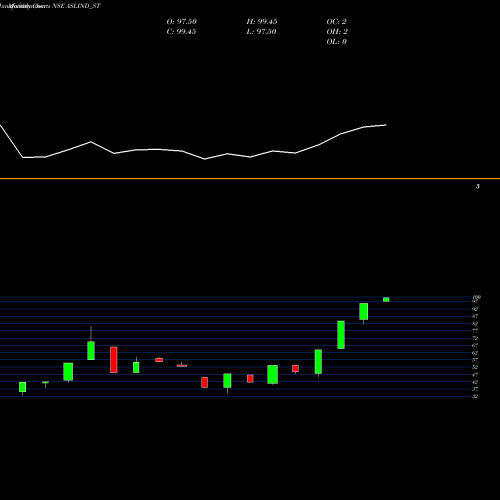The image size is (500, 500).
Task: Click the NSE ASLIND_ST chart title
Action: pyautogui.click(x=76, y=6)
